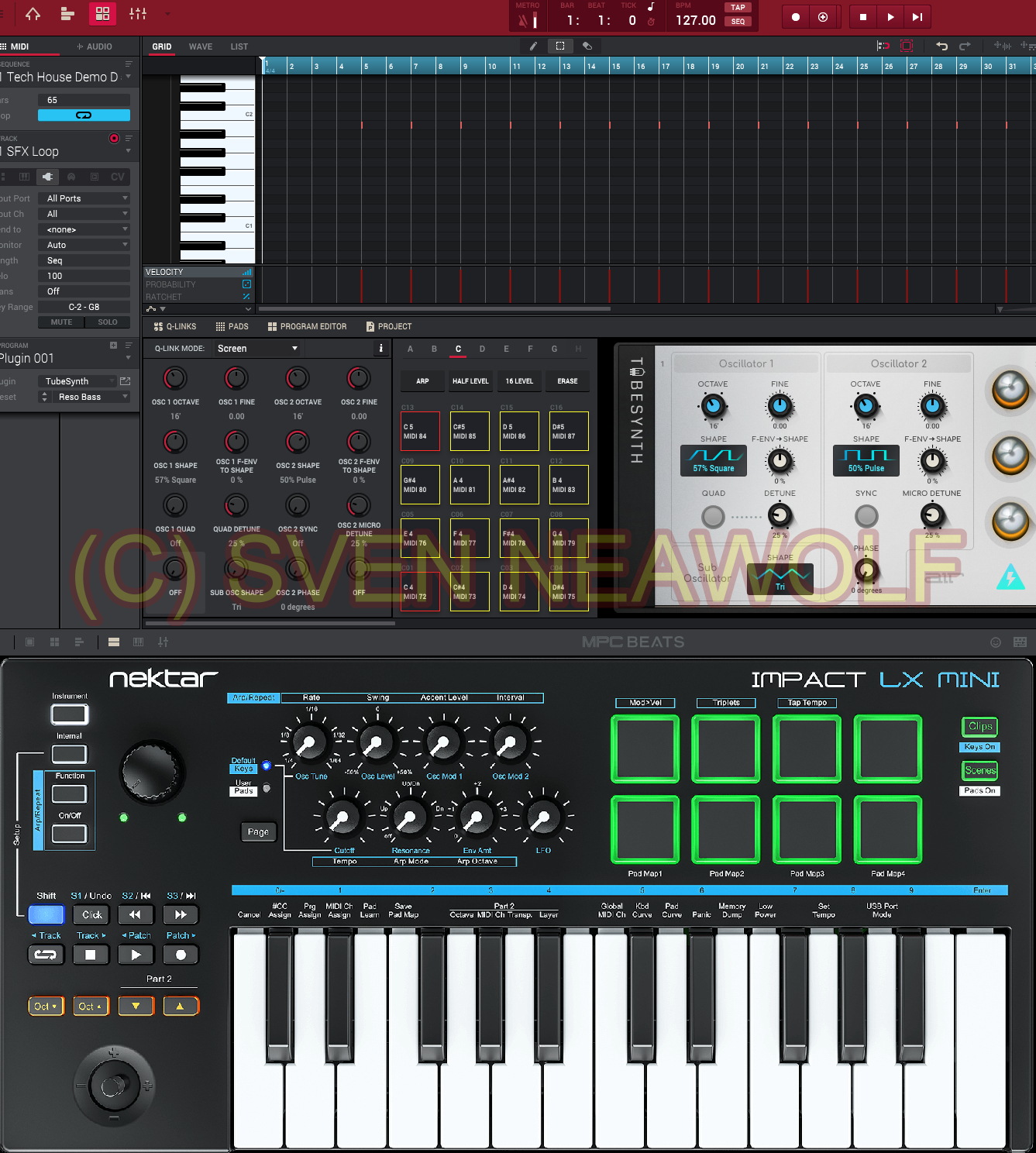
Task: Select the VELOCITY automation lane
Action: coord(198,272)
